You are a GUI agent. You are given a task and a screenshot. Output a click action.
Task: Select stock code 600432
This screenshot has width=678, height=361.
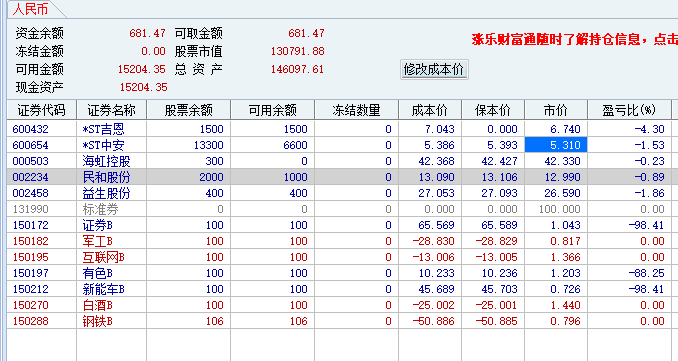click(x=30, y=129)
